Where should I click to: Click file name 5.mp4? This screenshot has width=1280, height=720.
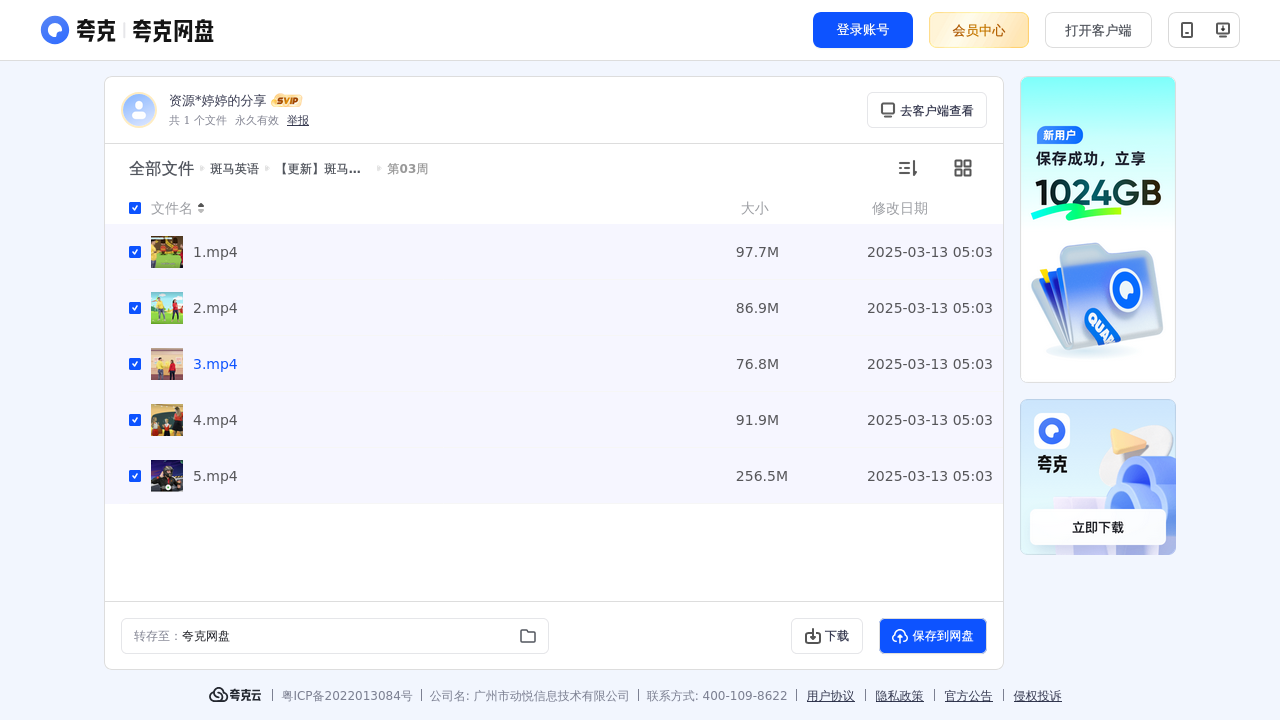pyautogui.click(x=215, y=476)
